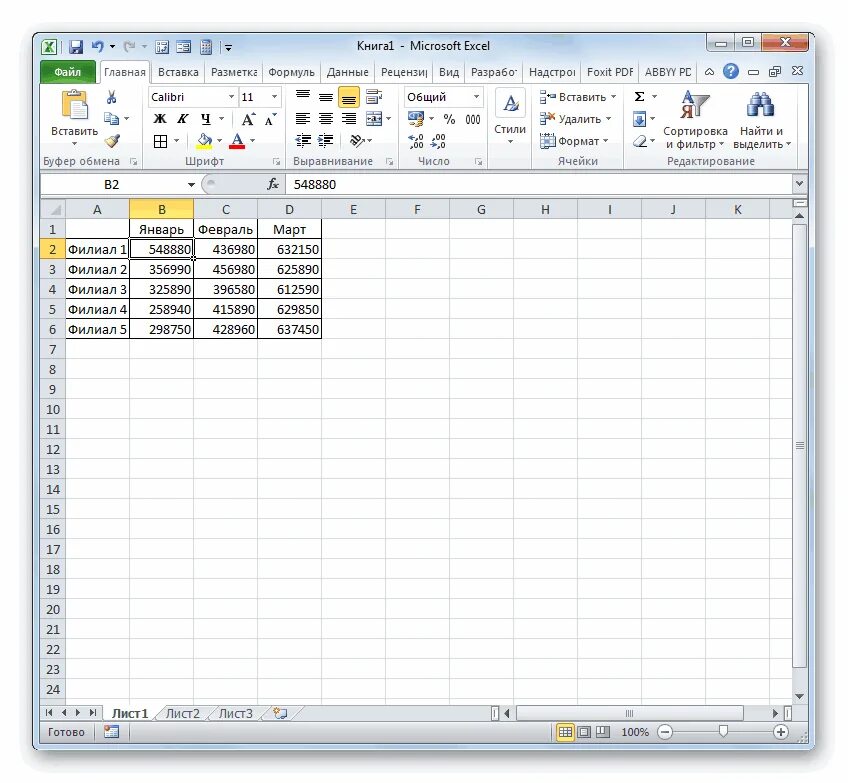Apply the Percent style icon
This screenshot has height=783, width=848.
[449, 119]
